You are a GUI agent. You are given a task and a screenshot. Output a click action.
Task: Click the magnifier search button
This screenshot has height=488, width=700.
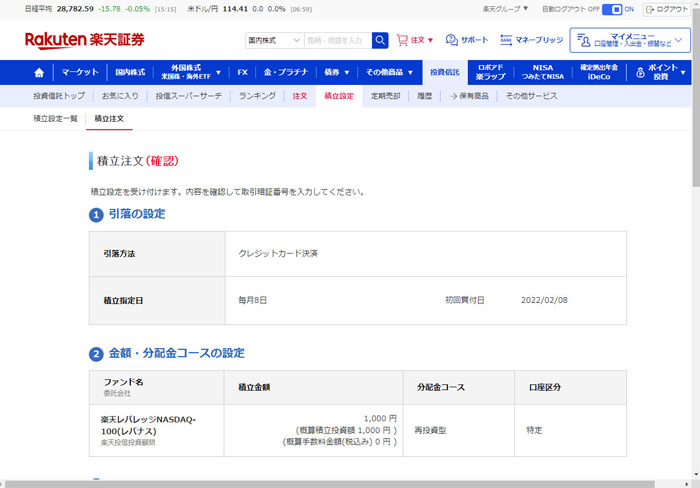[380, 40]
